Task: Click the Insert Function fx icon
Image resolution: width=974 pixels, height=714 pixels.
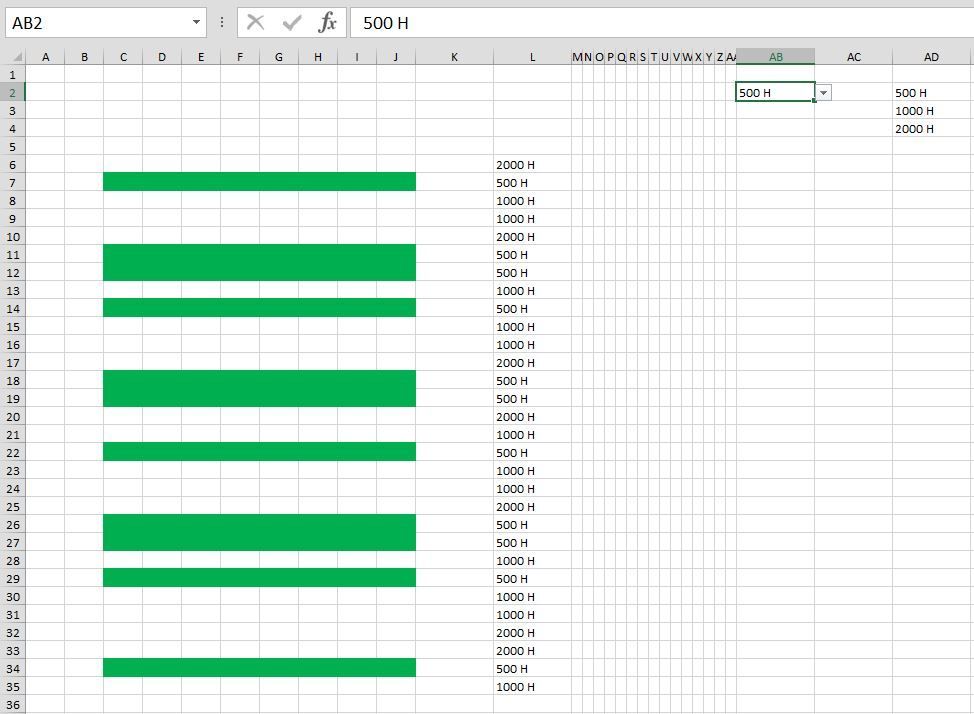Action: (x=327, y=23)
